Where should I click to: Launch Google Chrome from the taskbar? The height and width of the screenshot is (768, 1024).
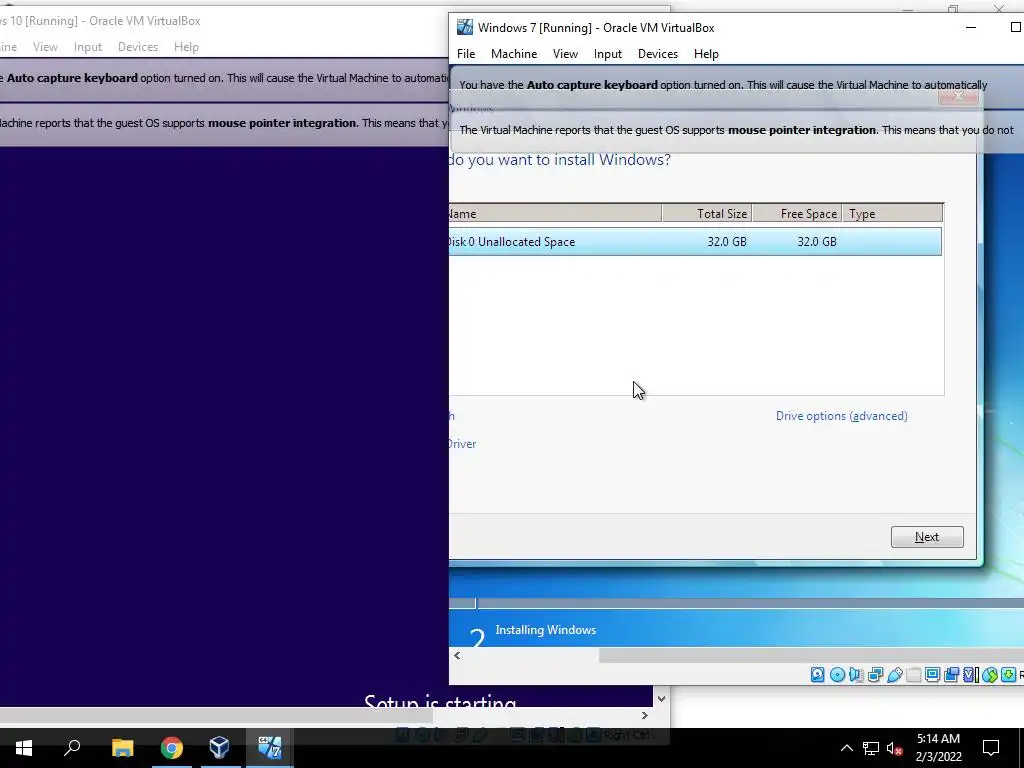click(172, 747)
